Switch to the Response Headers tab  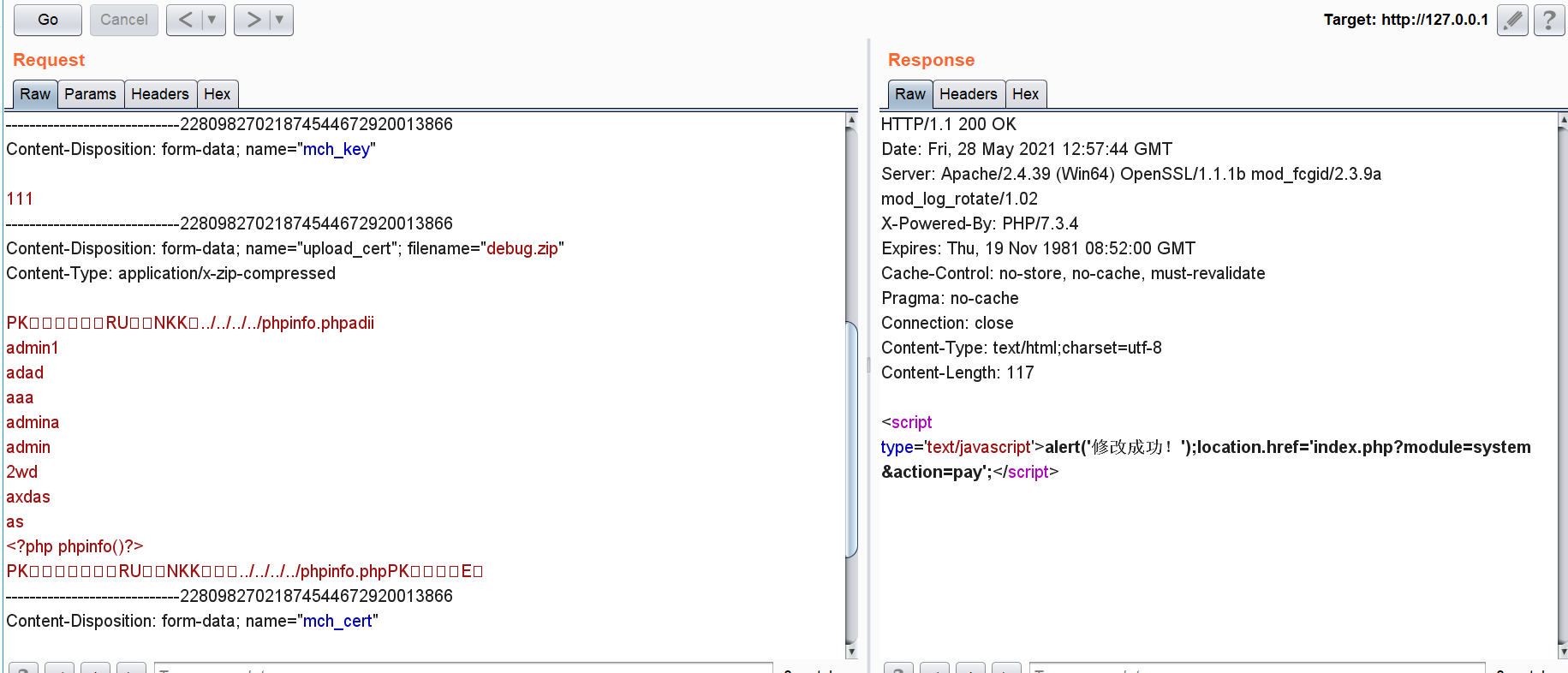click(969, 94)
